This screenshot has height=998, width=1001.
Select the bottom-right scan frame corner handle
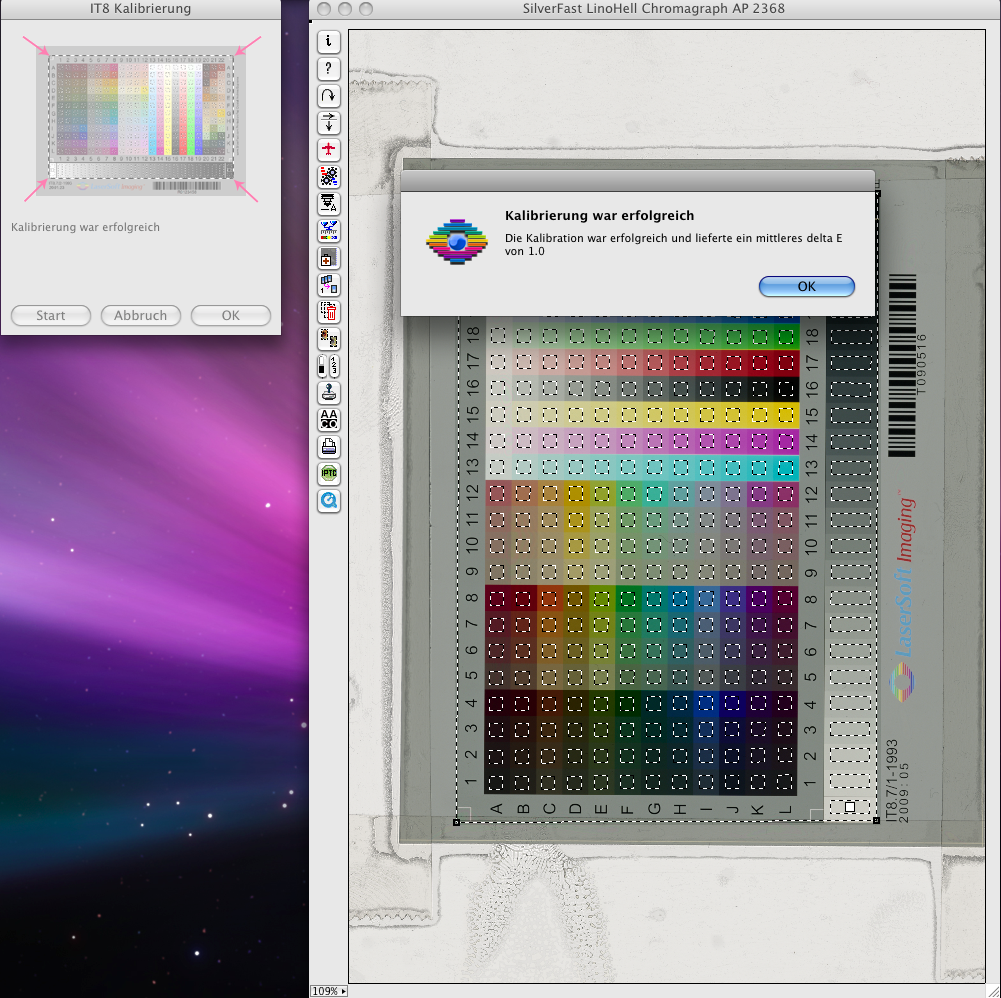click(x=876, y=820)
